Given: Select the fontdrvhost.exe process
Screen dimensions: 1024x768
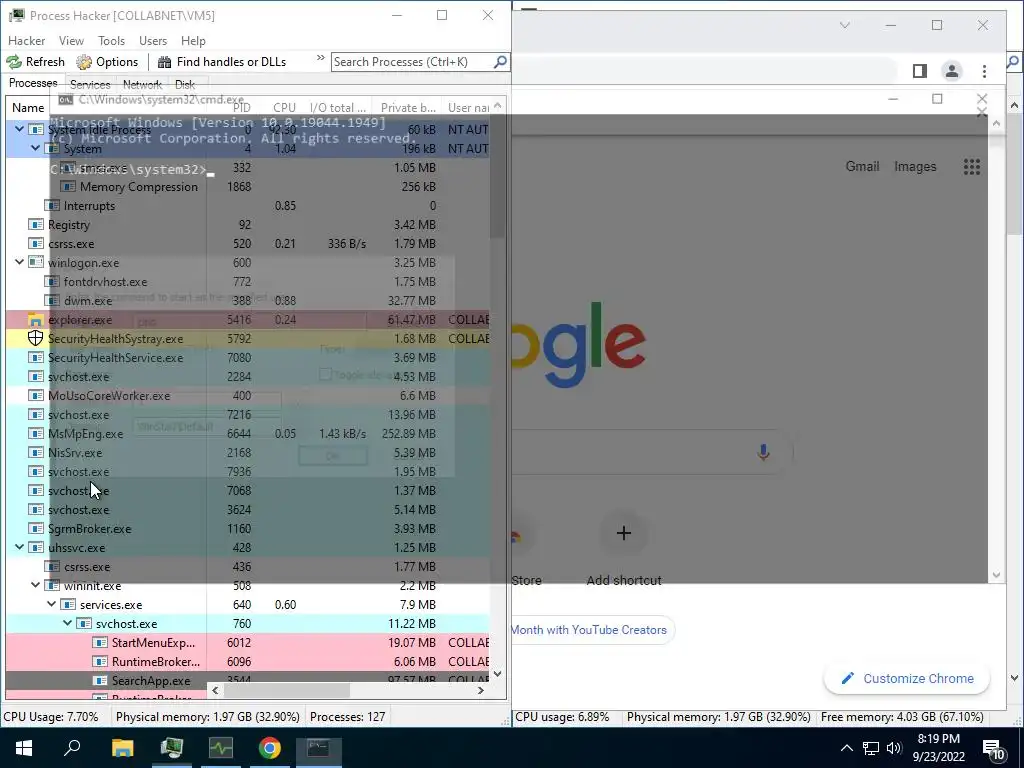Looking at the screenshot, I should click(x=248, y=281).
